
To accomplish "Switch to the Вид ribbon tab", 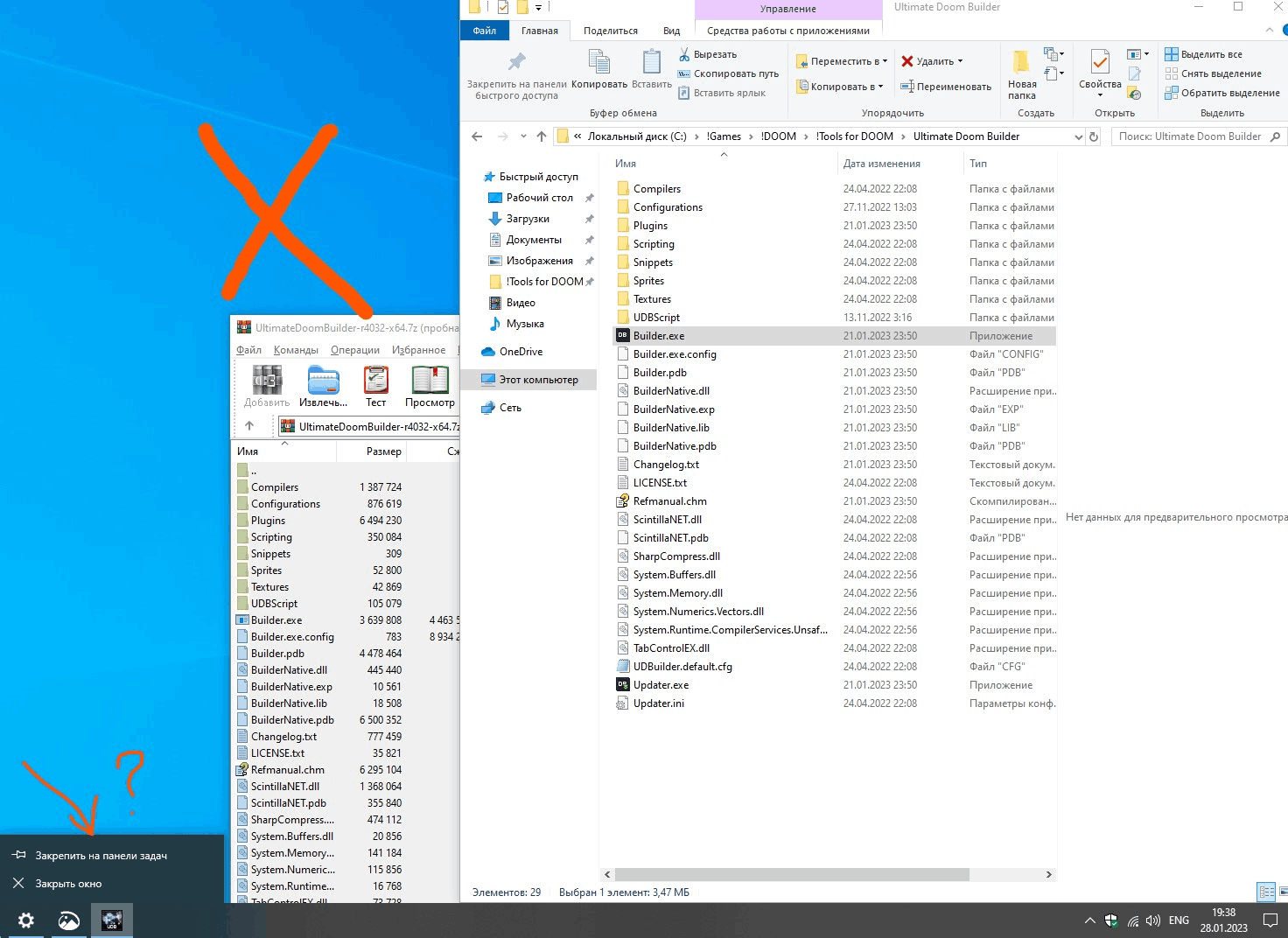I will pos(672,31).
